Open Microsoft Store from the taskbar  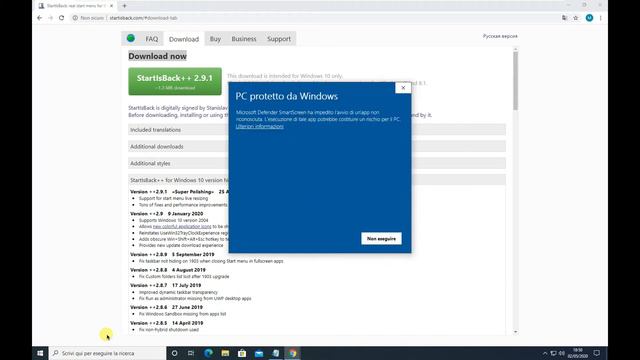pyautogui.click(x=242, y=353)
